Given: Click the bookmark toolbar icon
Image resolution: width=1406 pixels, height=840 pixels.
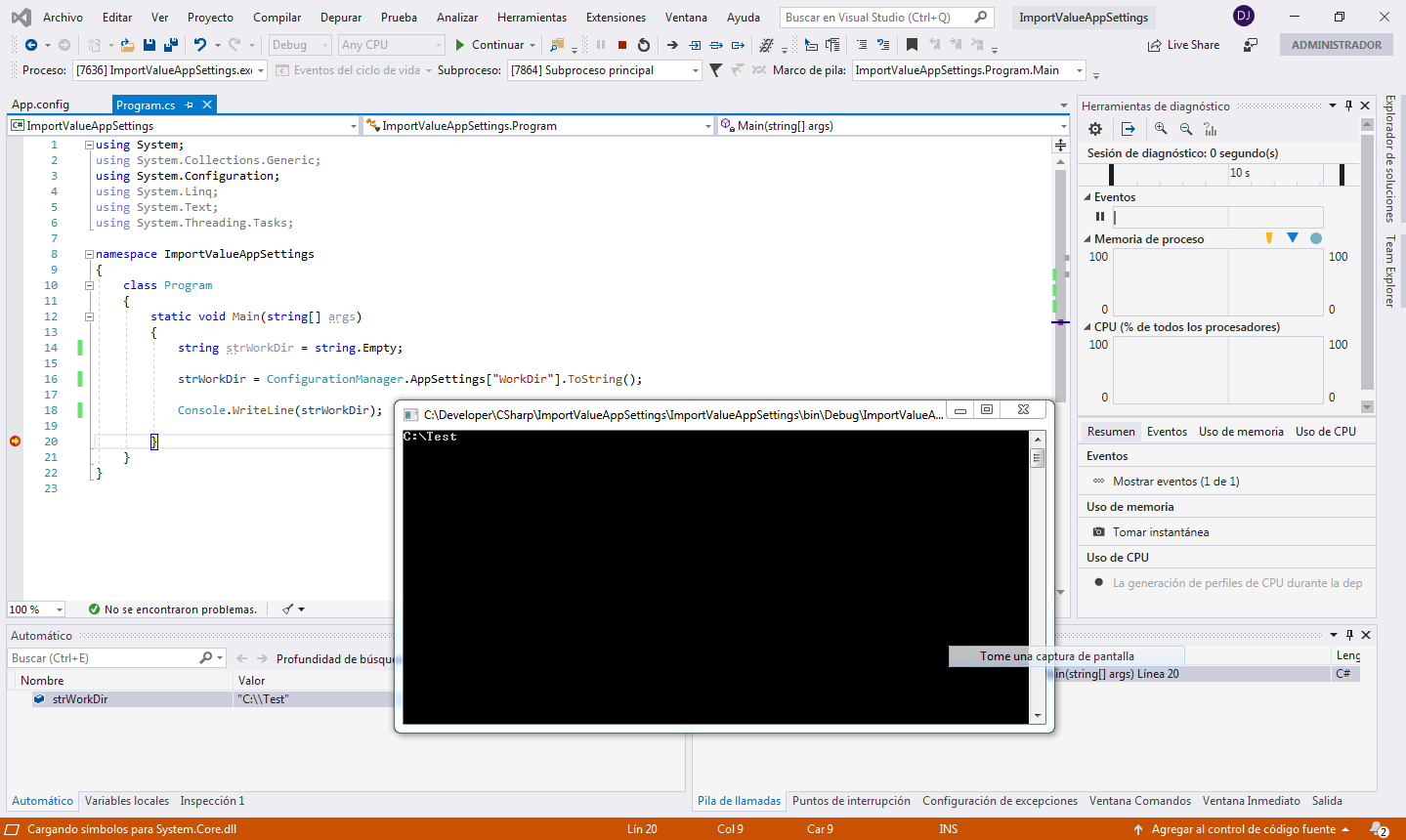Looking at the screenshot, I should 912,45.
